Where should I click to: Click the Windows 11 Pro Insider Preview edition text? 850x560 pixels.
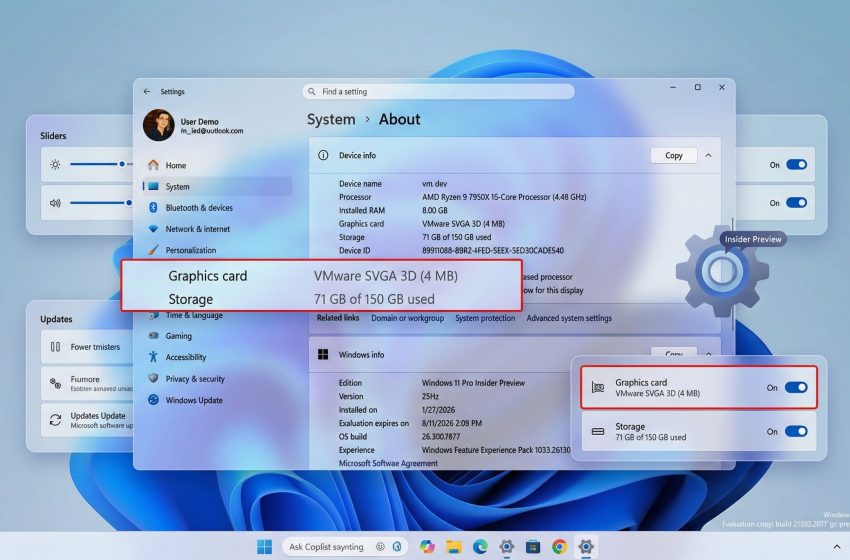pos(473,383)
